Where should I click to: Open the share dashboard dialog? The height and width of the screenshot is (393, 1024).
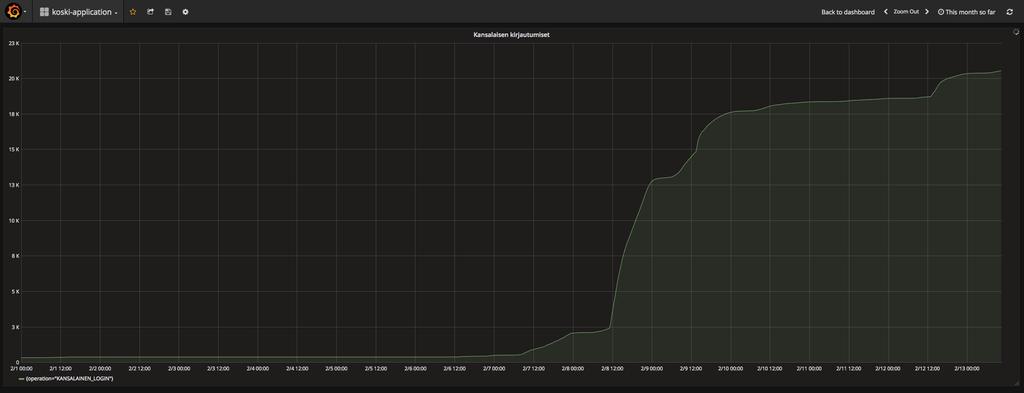150,12
